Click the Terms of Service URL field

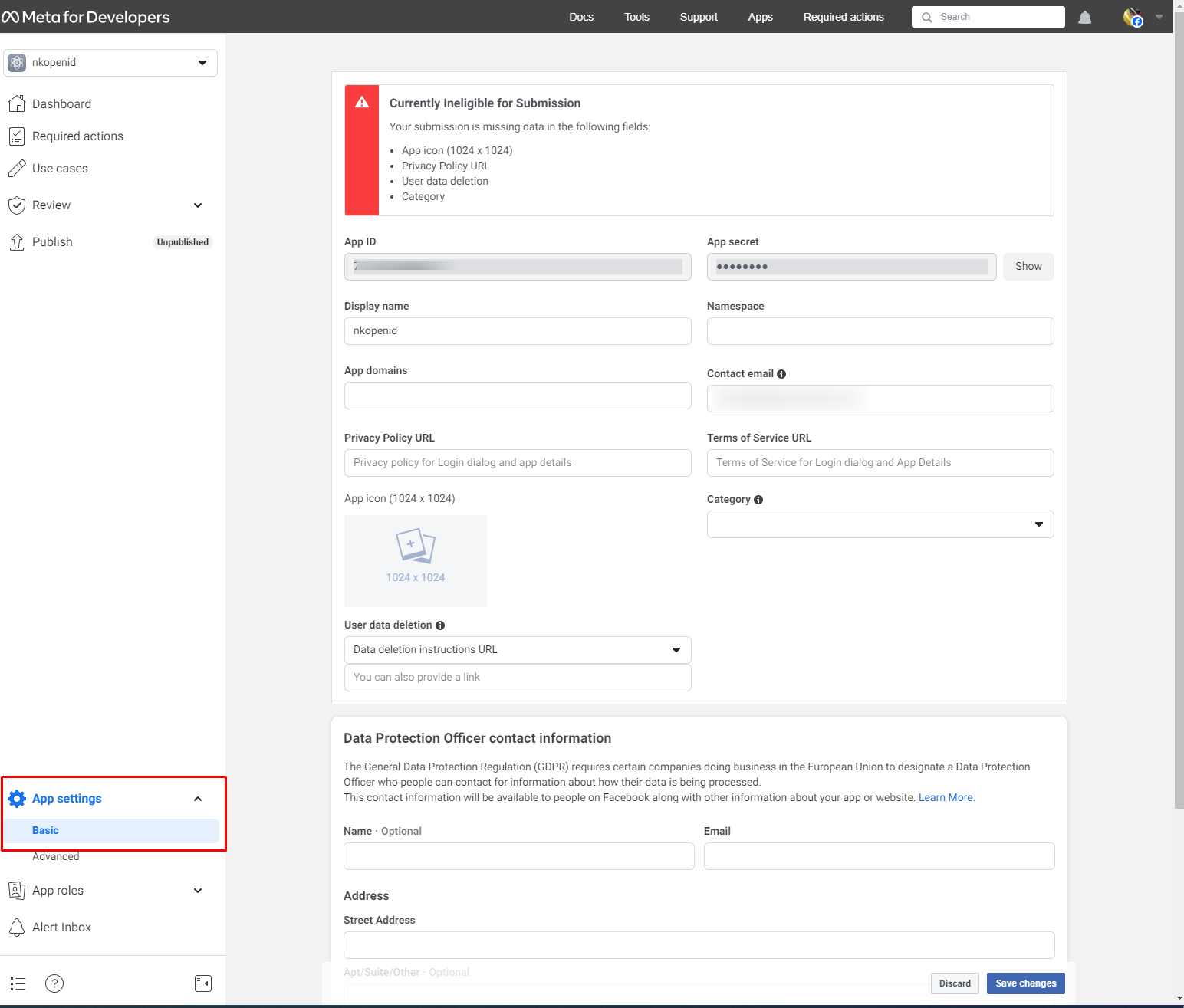[880, 463]
